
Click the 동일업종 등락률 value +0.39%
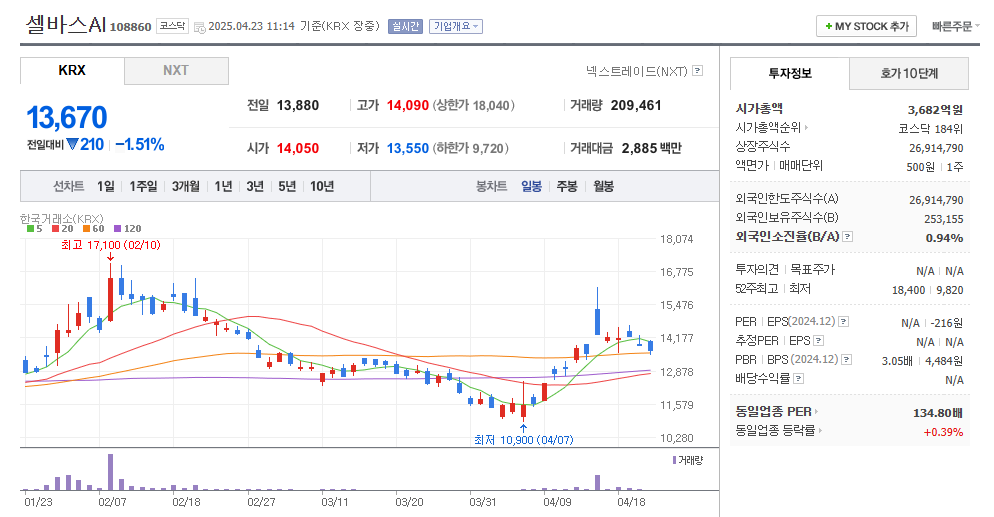[x=943, y=432]
